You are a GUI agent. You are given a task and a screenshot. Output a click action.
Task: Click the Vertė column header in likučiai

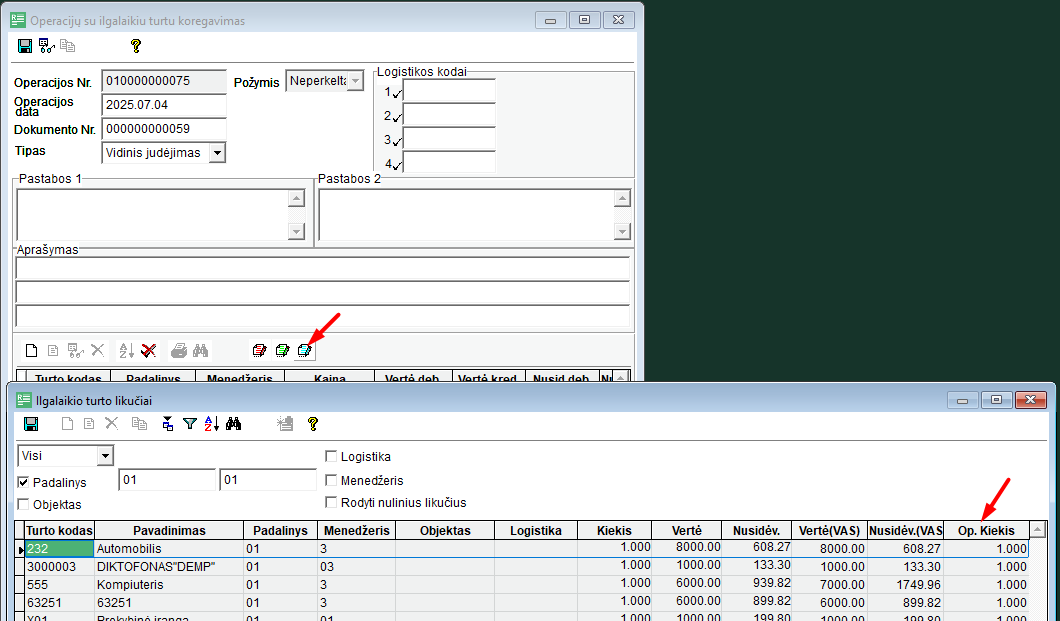(687, 530)
